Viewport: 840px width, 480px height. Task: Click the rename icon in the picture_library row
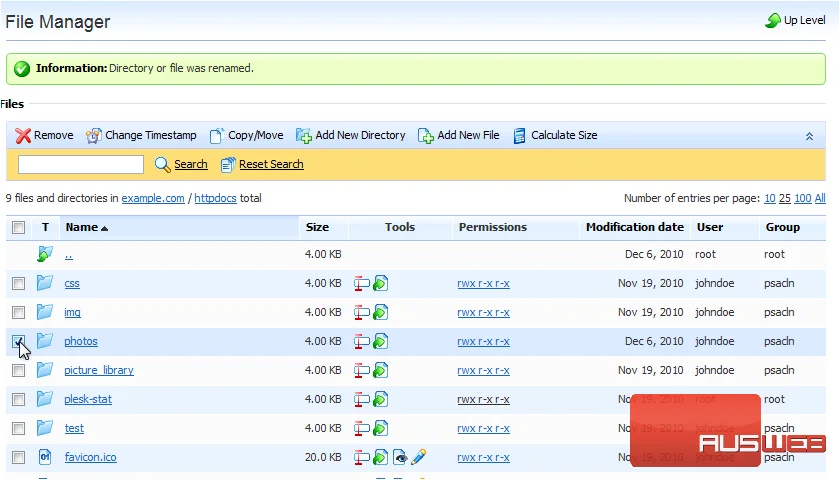pyautogui.click(x=362, y=370)
